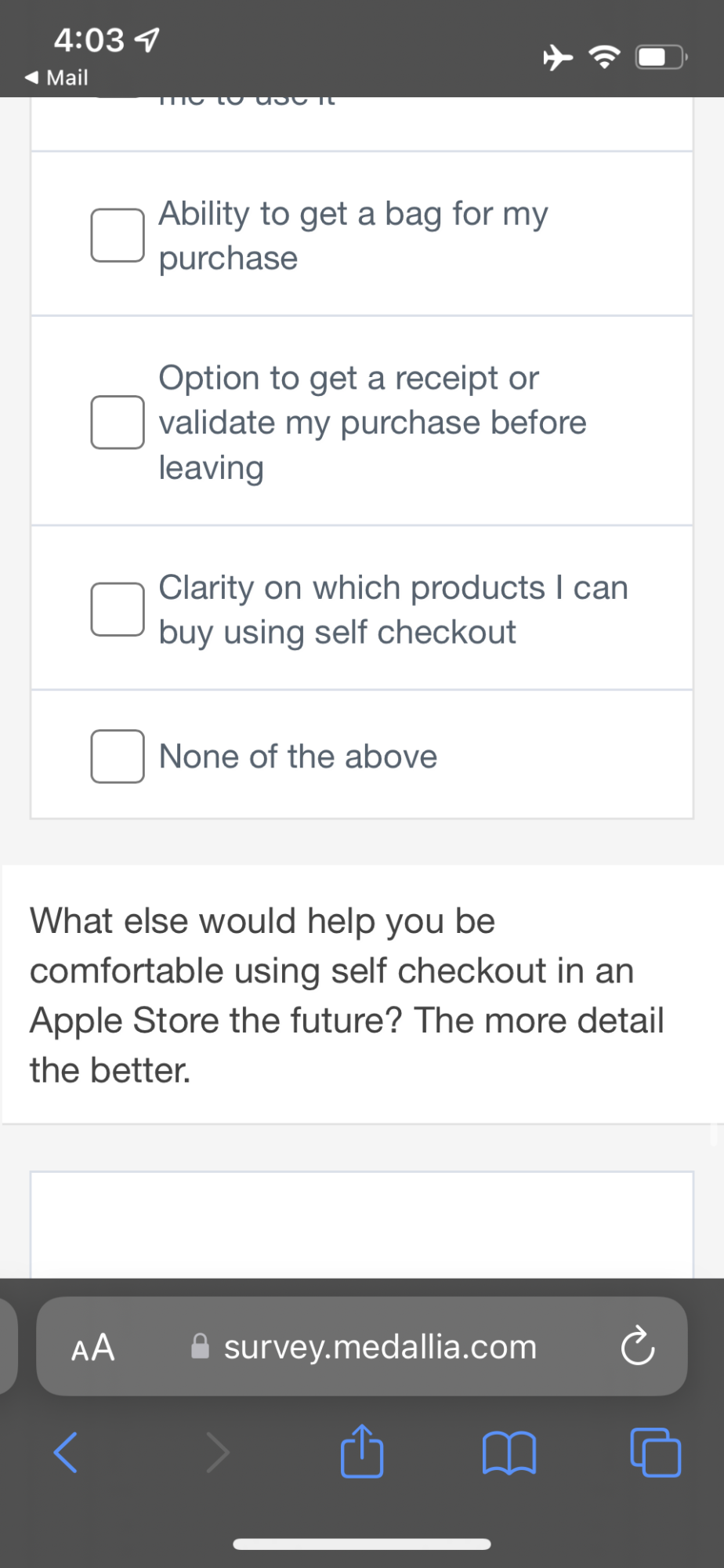
Task: Tap the battery indicator in status bar
Action: pyautogui.click(x=661, y=57)
